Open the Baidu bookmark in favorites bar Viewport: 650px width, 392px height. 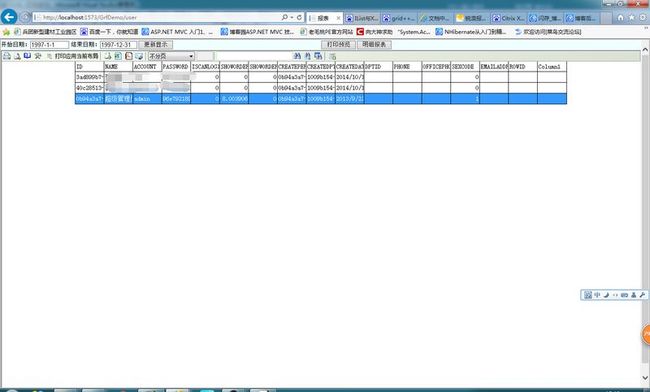click(109, 32)
